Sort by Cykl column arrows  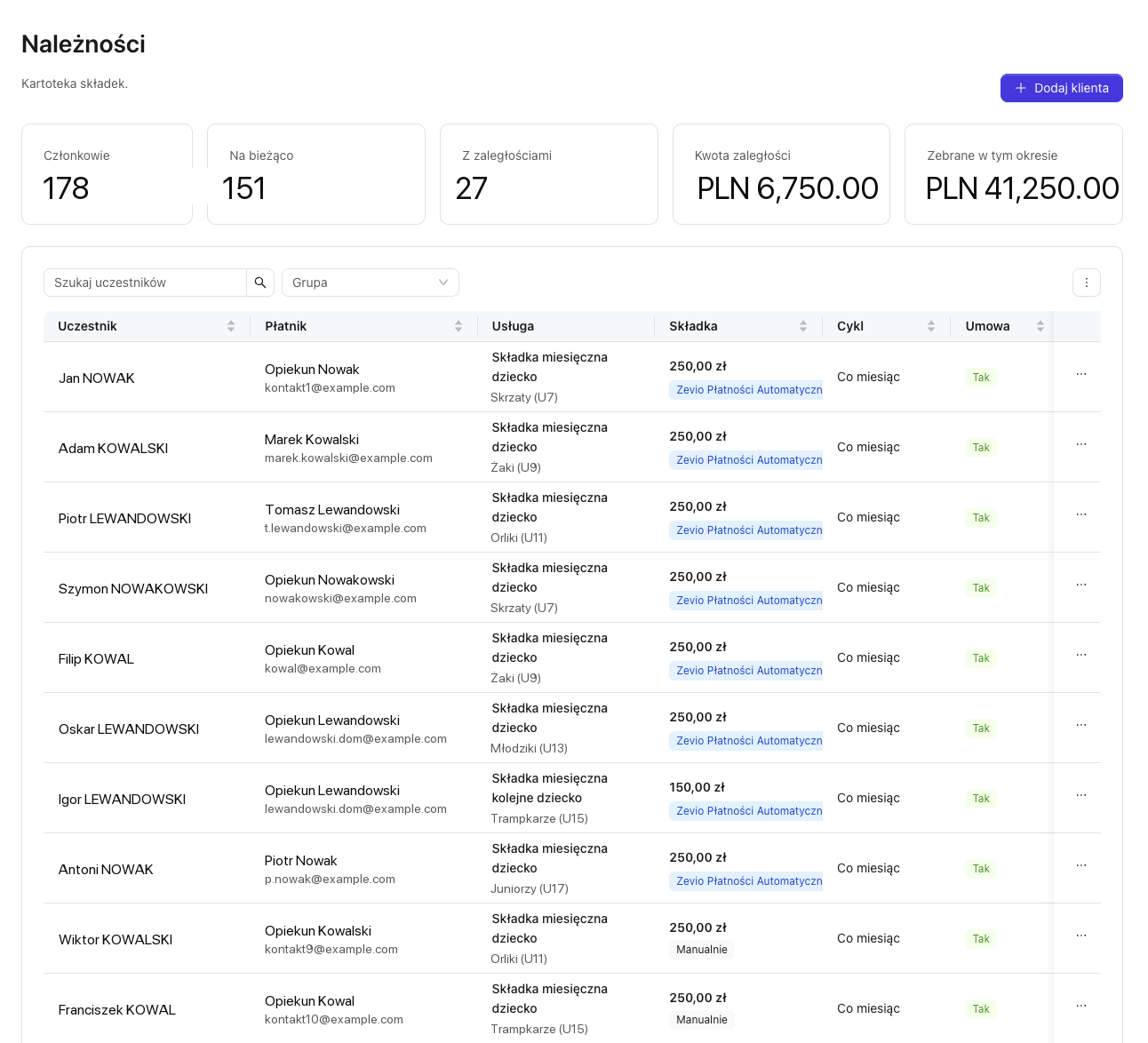click(x=931, y=326)
